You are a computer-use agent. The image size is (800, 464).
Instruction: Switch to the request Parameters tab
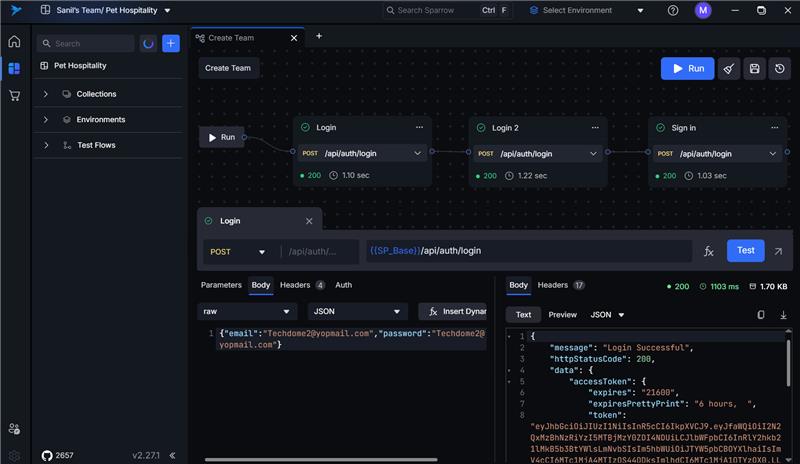[221, 285]
